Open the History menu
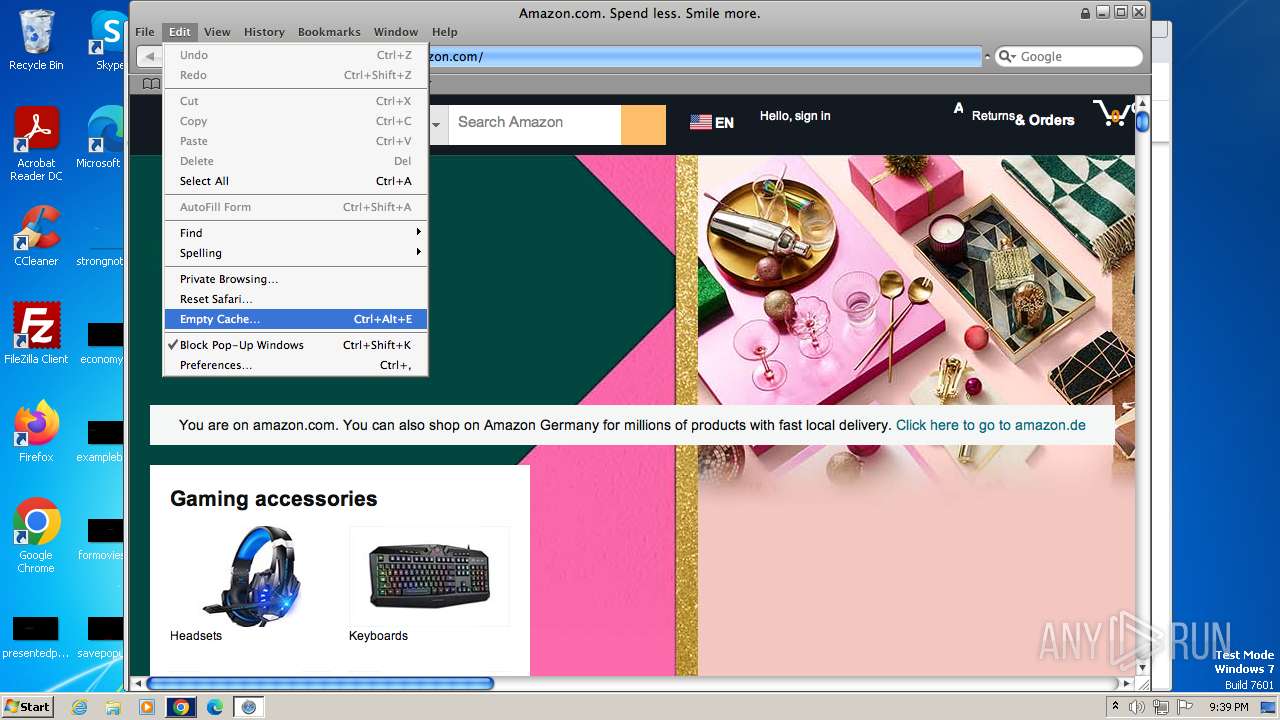 coord(264,32)
